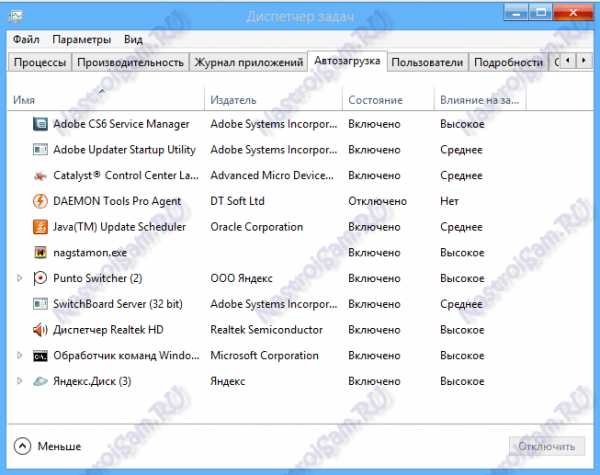This screenshot has width=600, height=475.
Task: Maximize the Task Manager window
Action: (541, 13)
